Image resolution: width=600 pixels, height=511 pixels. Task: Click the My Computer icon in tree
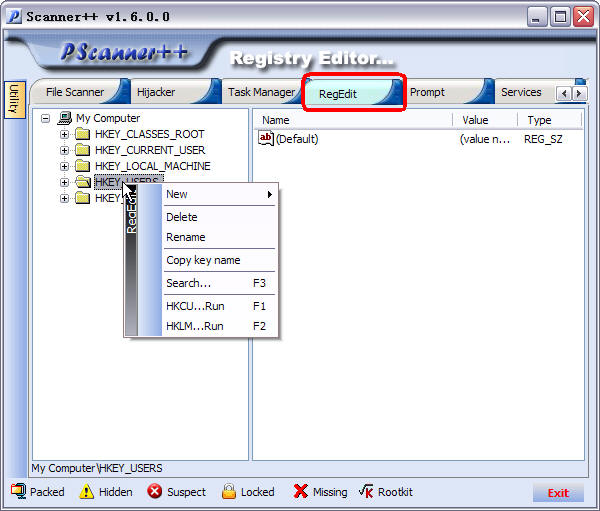[65, 118]
